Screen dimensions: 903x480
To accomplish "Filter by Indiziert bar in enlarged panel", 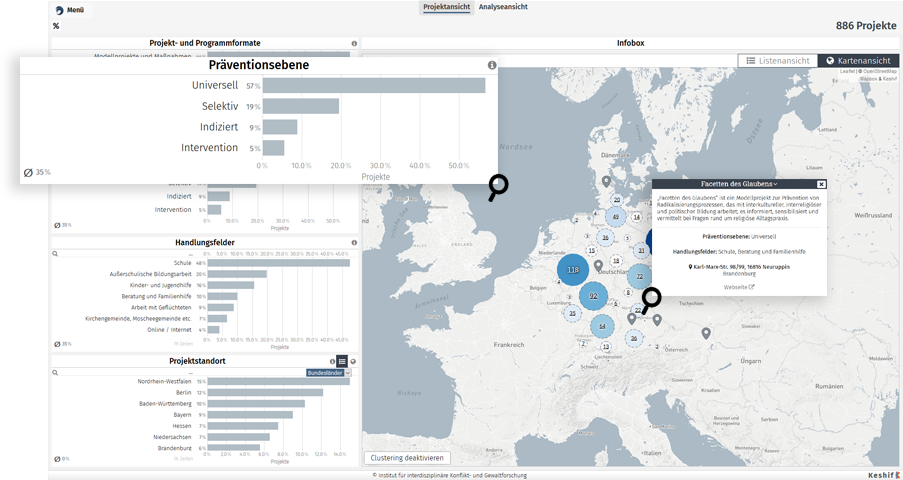I will click(280, 127).
